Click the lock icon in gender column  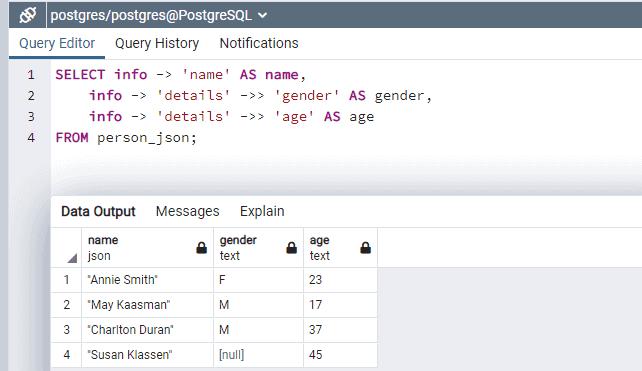tap(292, 248)
